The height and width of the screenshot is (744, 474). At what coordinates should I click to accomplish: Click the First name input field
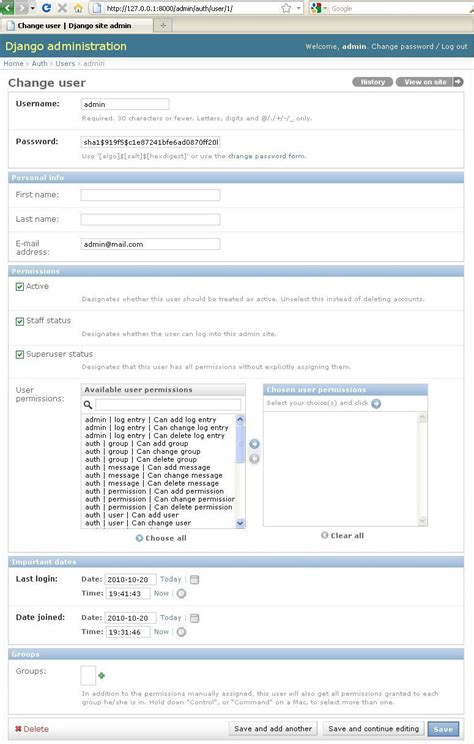point(150,195)
